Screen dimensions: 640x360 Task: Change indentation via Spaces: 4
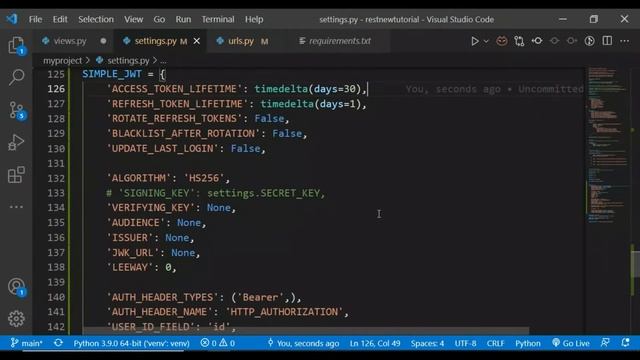[x=427, y=343]
